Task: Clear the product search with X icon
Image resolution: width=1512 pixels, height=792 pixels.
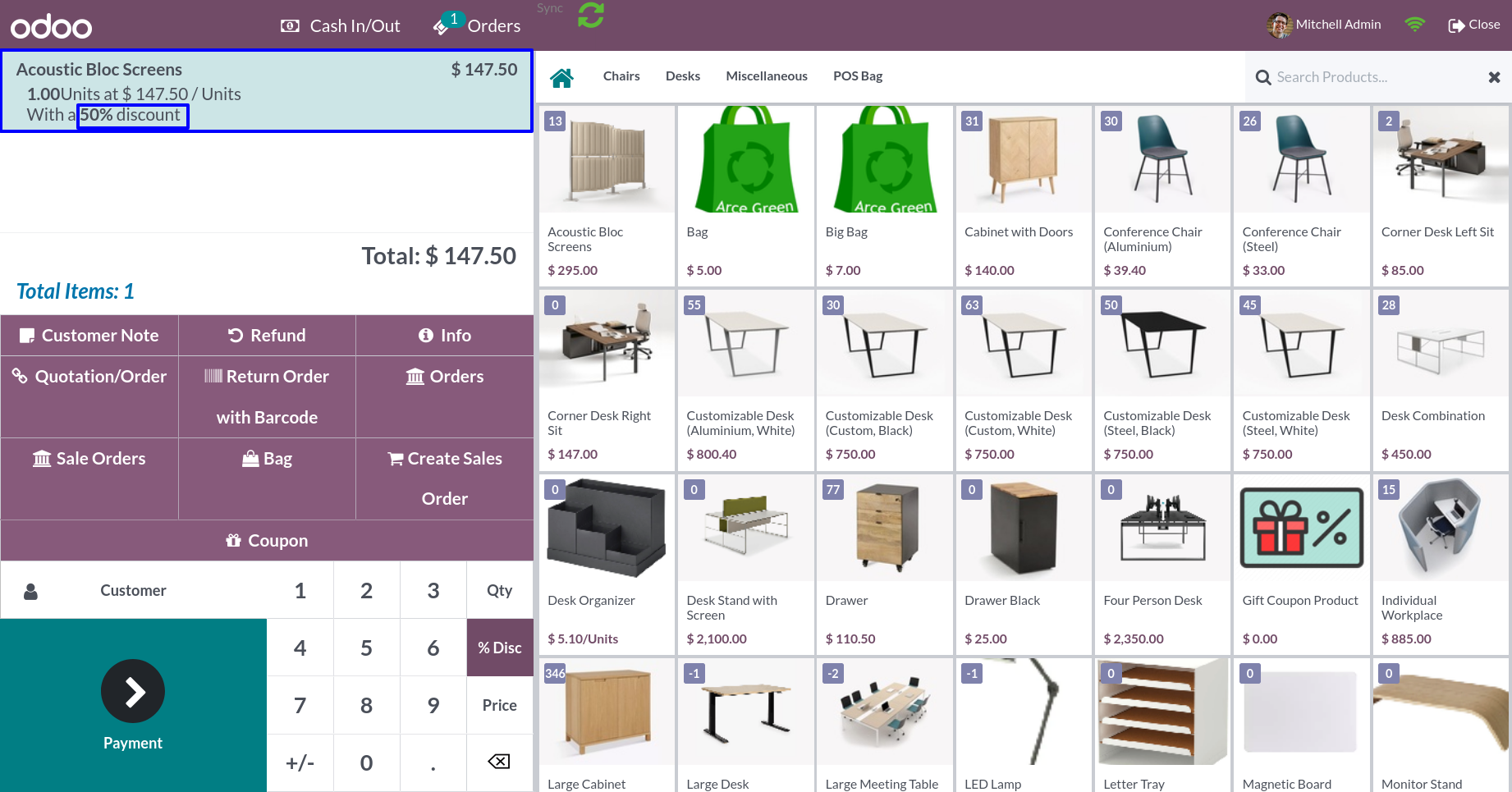Action: [x=1494, y=77]
